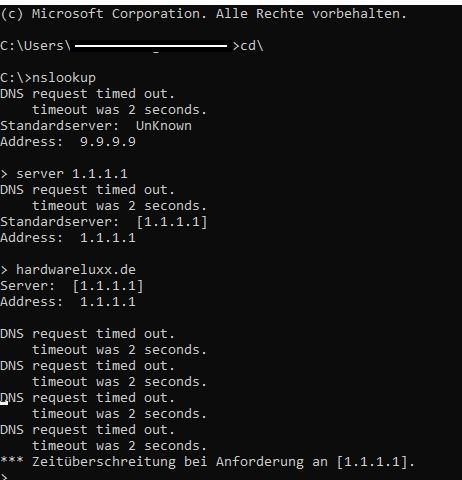Viewport: 462px width, 480px height.
Task: Click 'Standardserver: [1.1.1.1]' line
Action: click(x=104, y=222)
